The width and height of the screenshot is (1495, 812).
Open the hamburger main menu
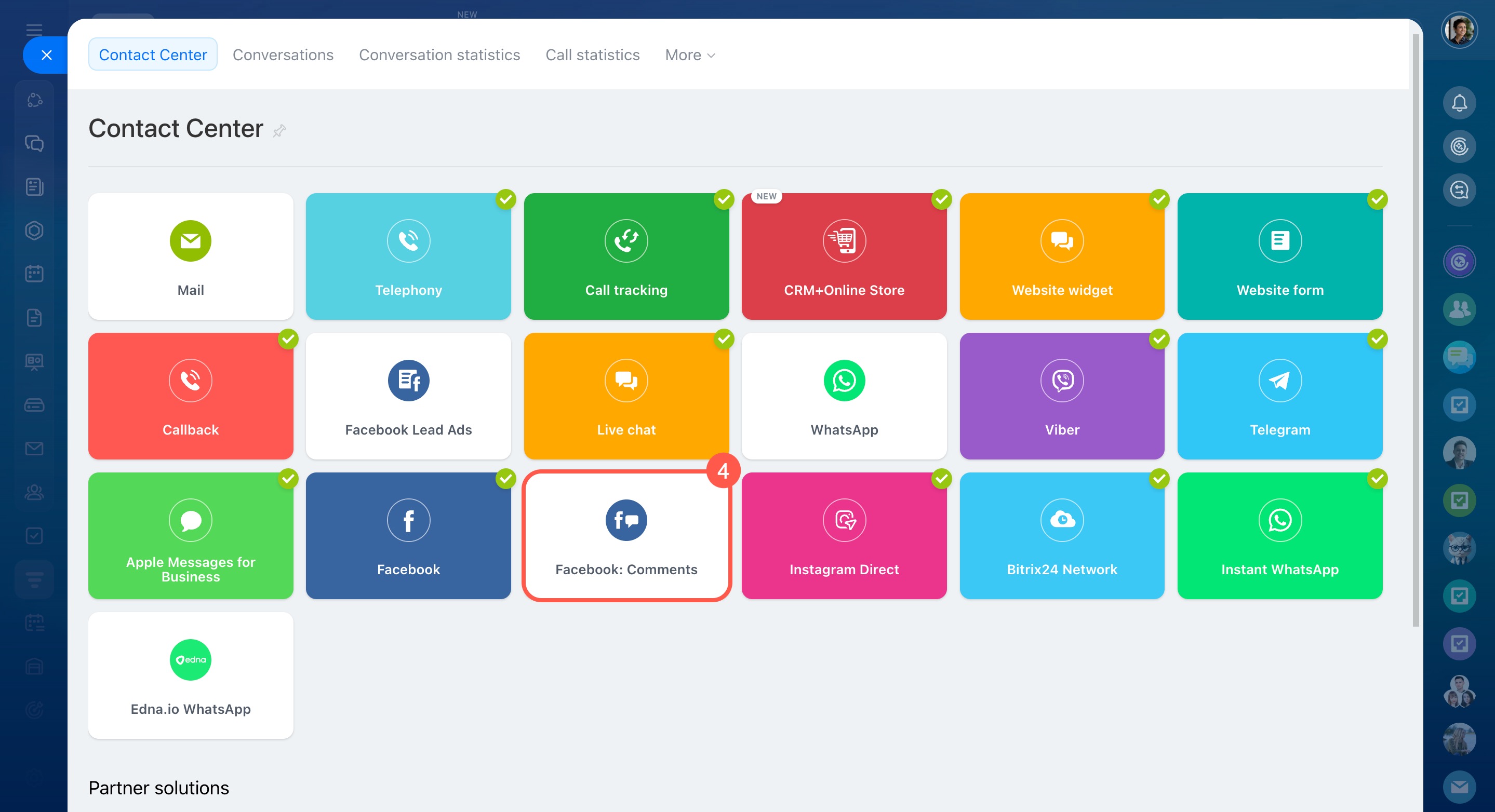coord(34,30)
